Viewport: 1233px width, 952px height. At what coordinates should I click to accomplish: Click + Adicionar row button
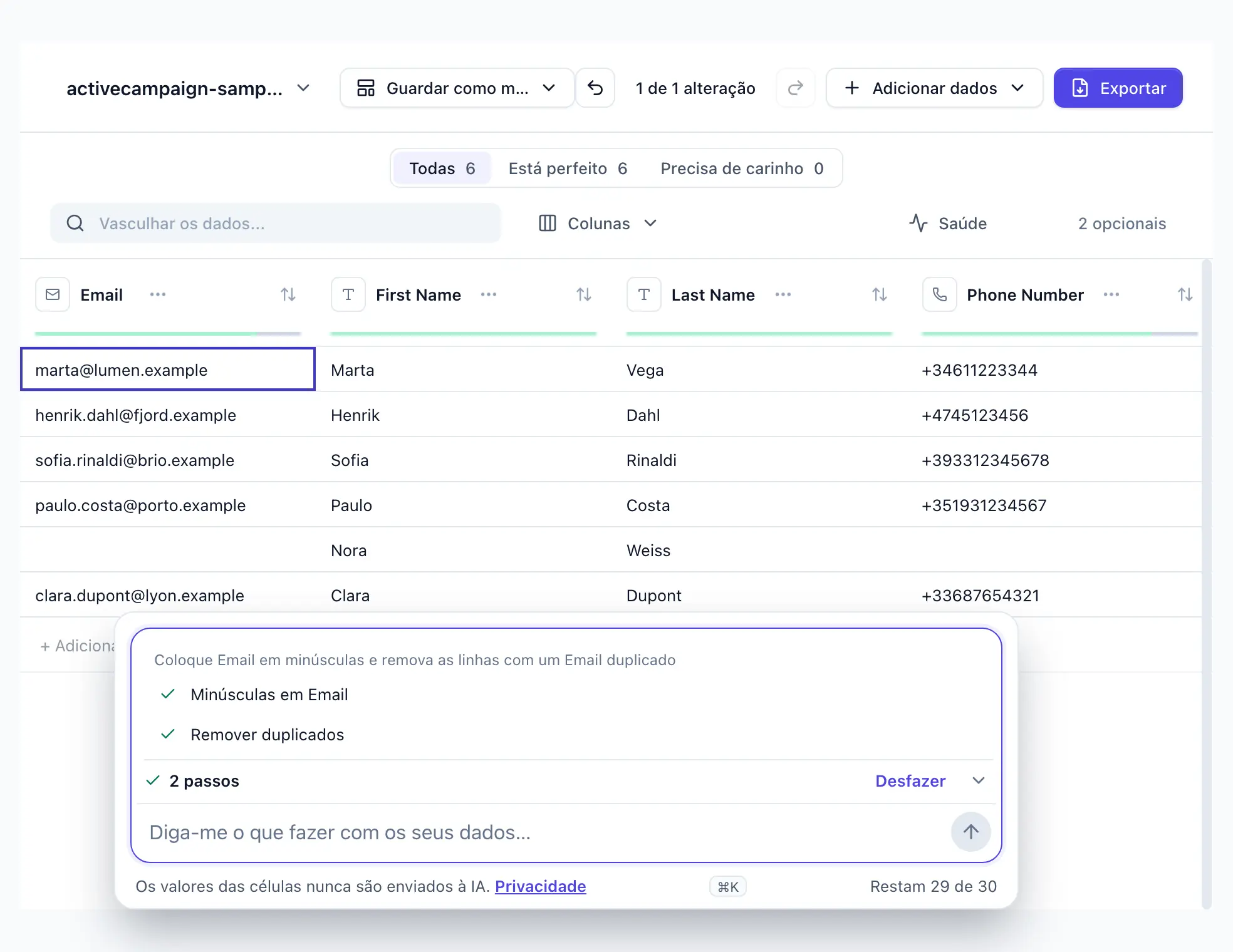click(76, 646)
